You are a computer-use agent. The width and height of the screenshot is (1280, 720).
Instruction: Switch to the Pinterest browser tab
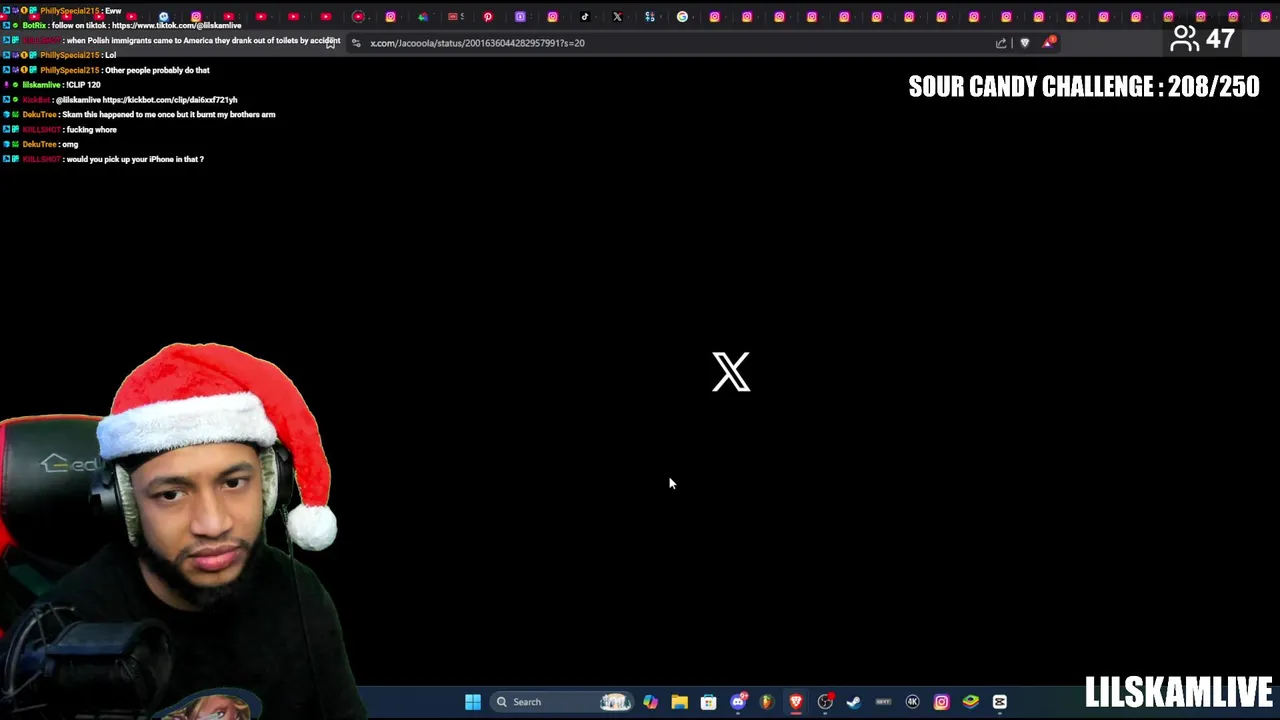488,17
